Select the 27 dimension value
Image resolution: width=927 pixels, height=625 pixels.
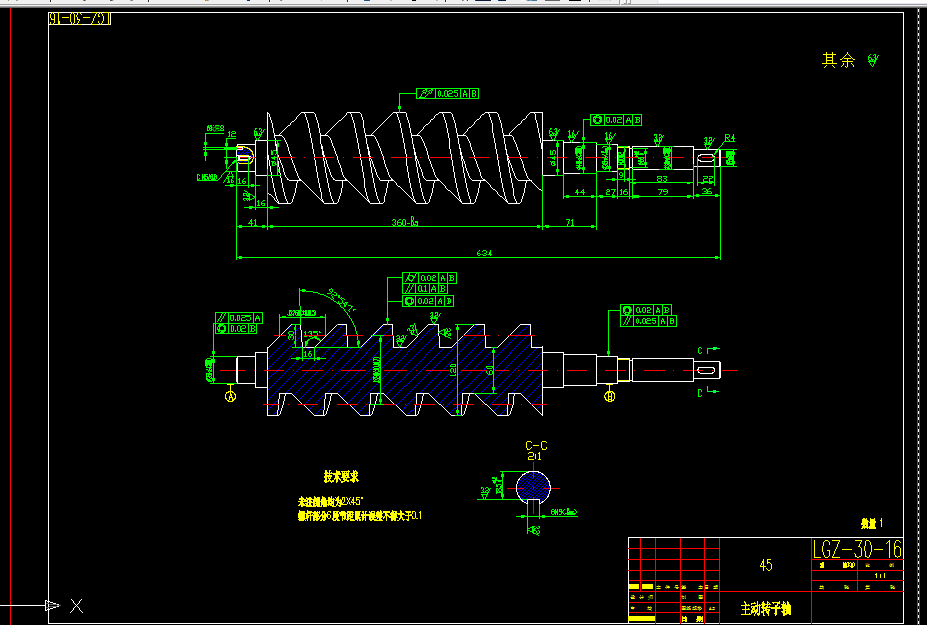tap(611, 192)
